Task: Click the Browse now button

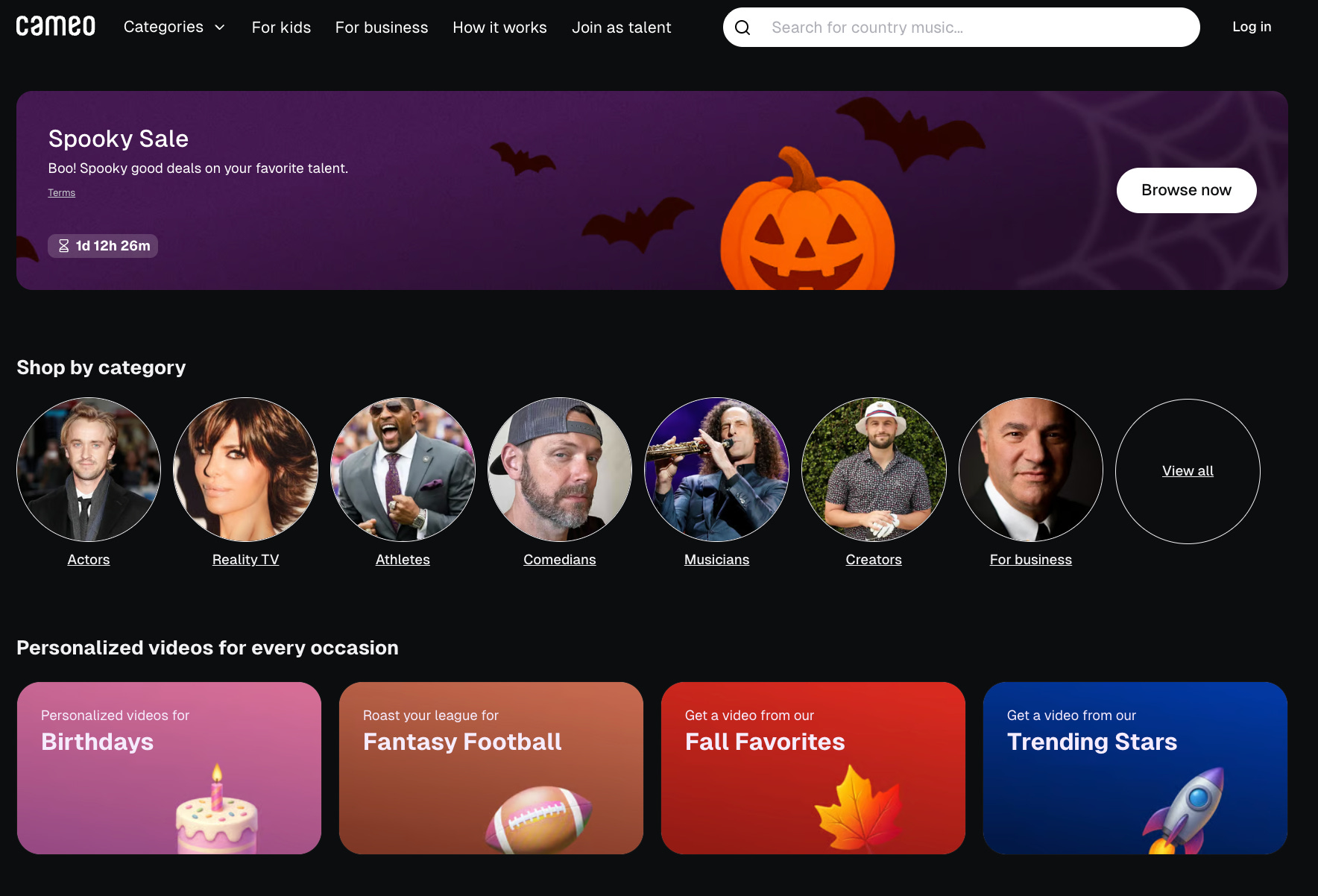Action: [1186, 191]
